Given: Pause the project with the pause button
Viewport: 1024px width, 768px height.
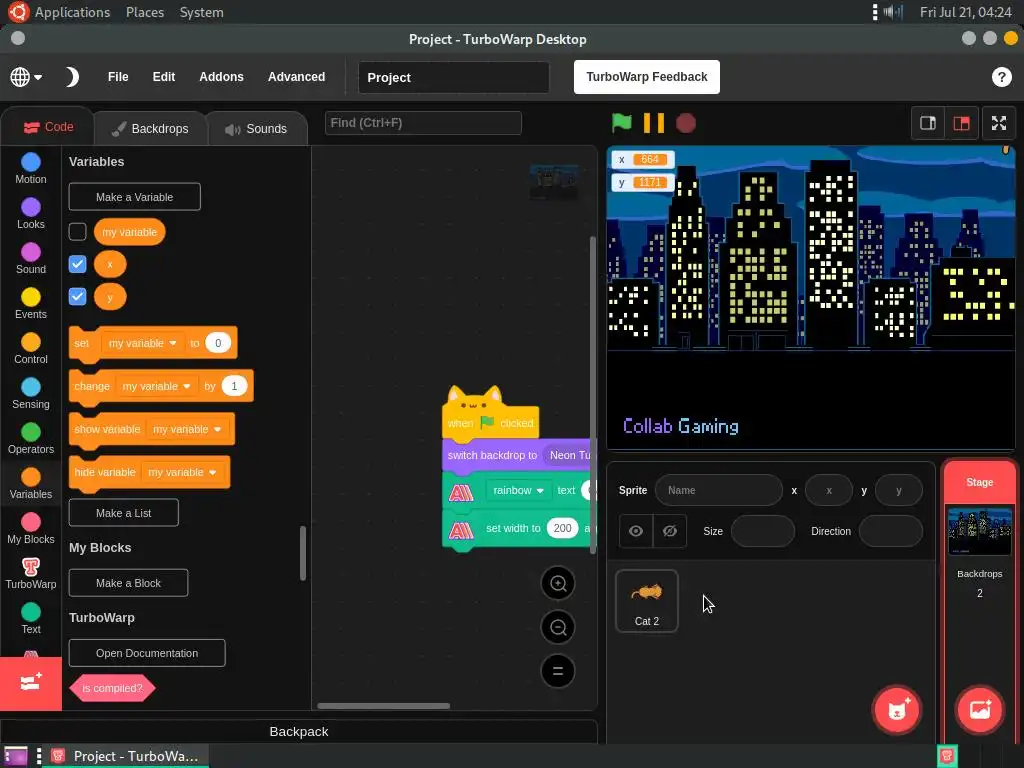Looking at the screenshot, I should pyautogui.click(x=653, y=123).
